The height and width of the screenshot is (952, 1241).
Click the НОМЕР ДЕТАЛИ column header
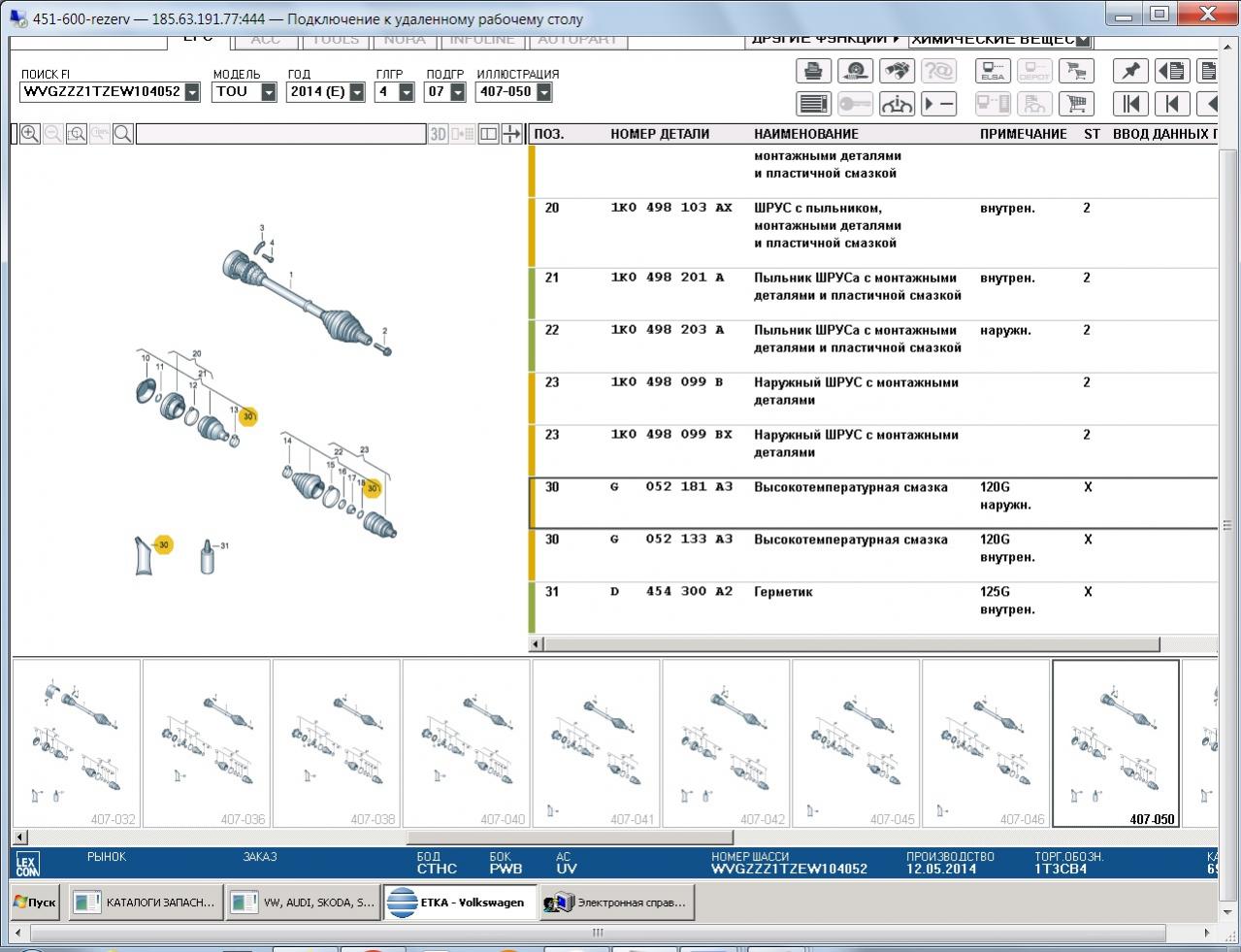(x=660, y=134)
